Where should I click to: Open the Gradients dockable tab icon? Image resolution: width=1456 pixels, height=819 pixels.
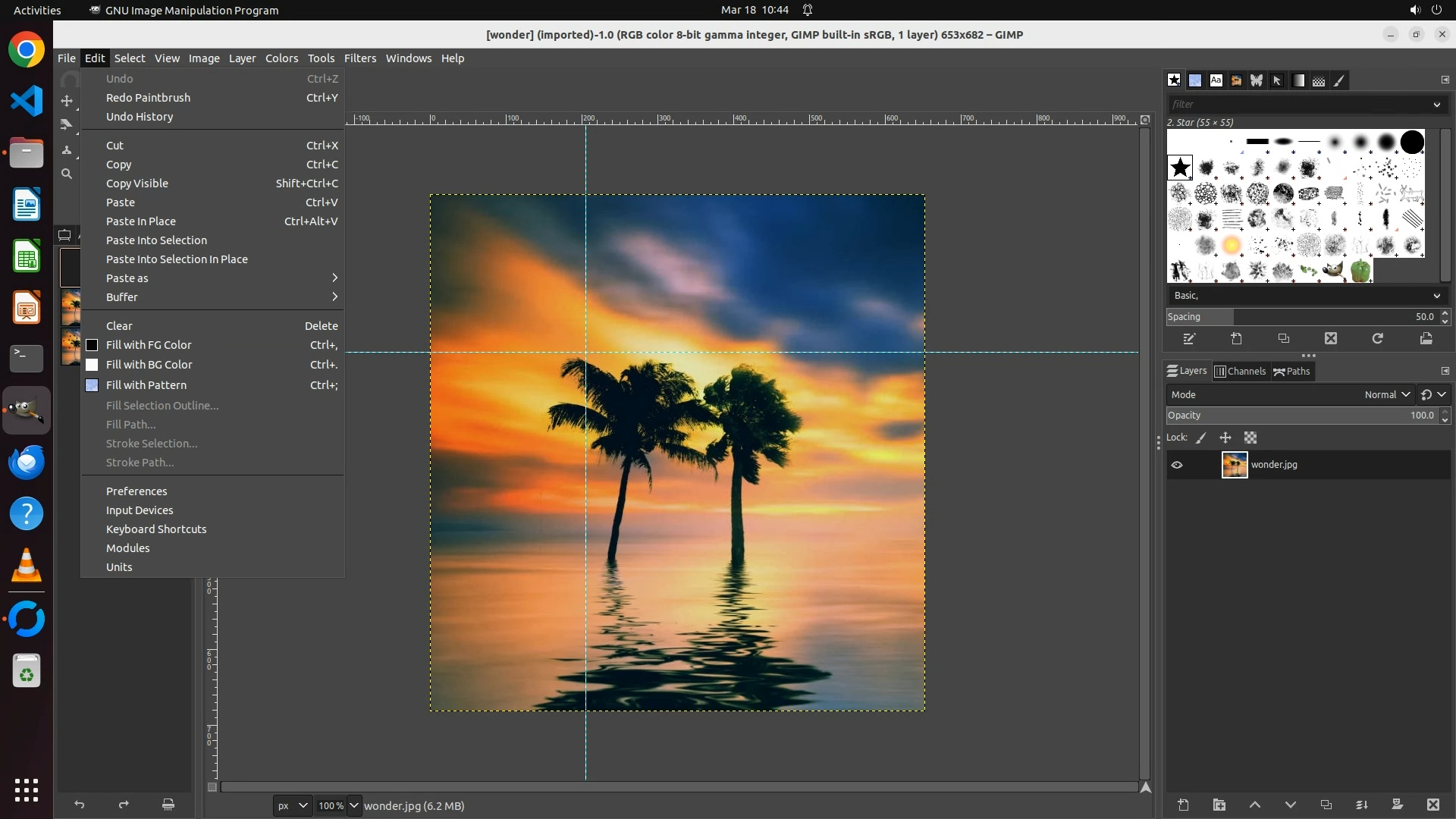[x=1298, y=80]
